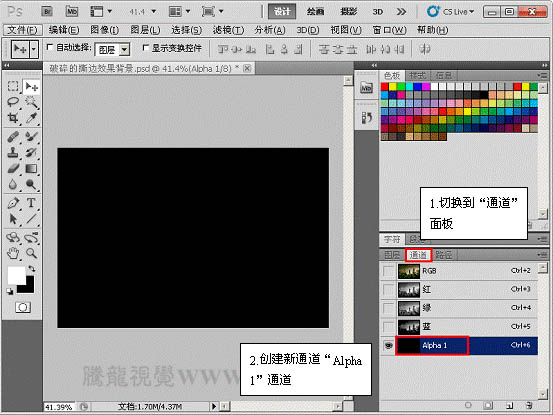Image resolution: width=553 pixels, height=415 pixels.
Task: Select the History Brush tool
Action: 31,152
